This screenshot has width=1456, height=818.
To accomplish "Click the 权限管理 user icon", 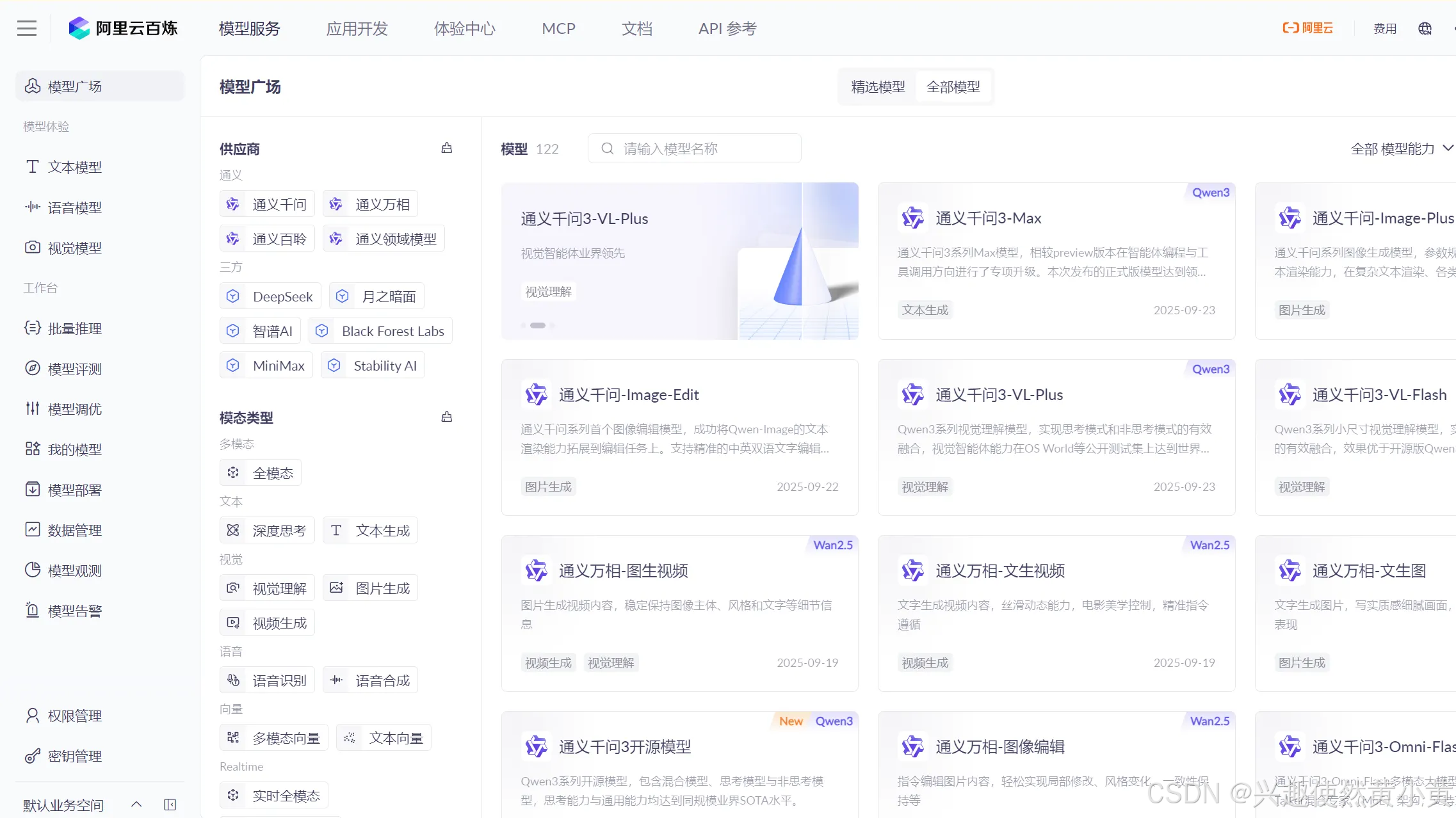I will [x=33, y=715].
